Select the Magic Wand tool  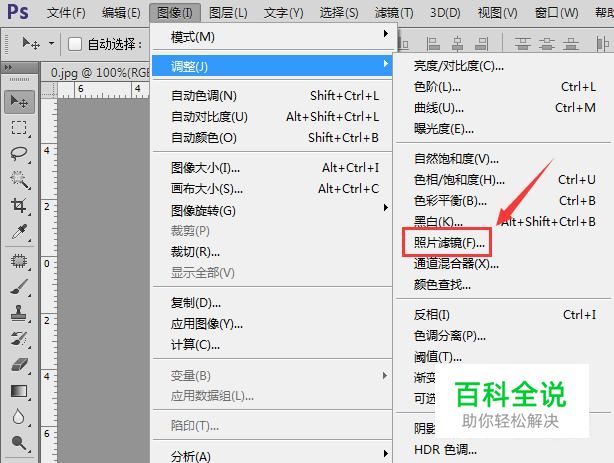[x=19, y=179]
